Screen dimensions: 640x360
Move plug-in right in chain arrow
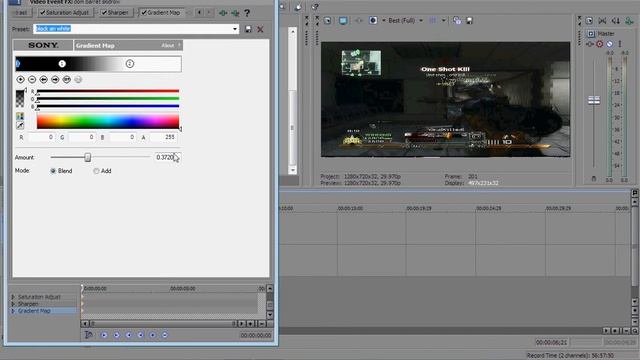209,13
